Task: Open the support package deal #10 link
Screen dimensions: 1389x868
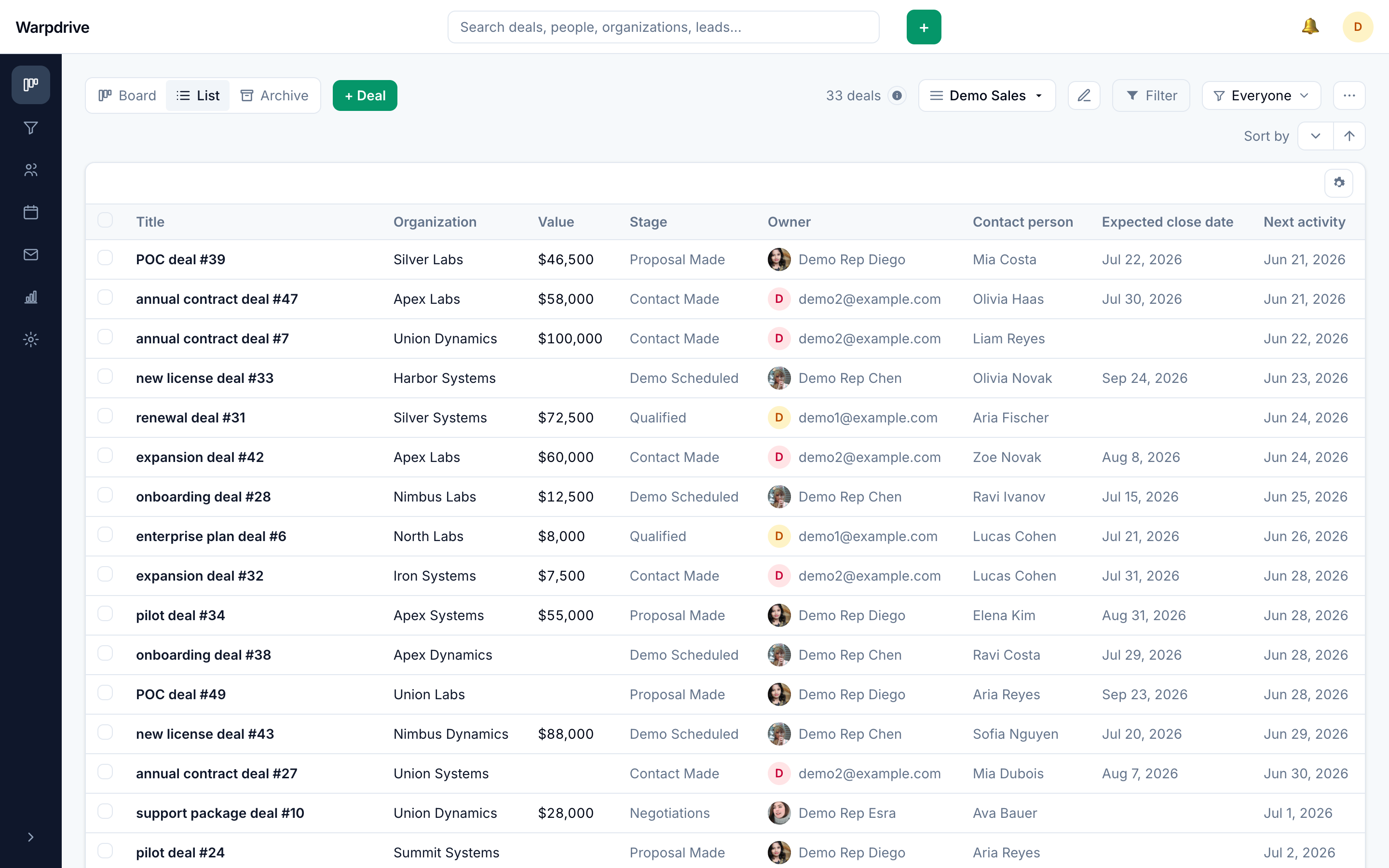Action: click(220, 813)
